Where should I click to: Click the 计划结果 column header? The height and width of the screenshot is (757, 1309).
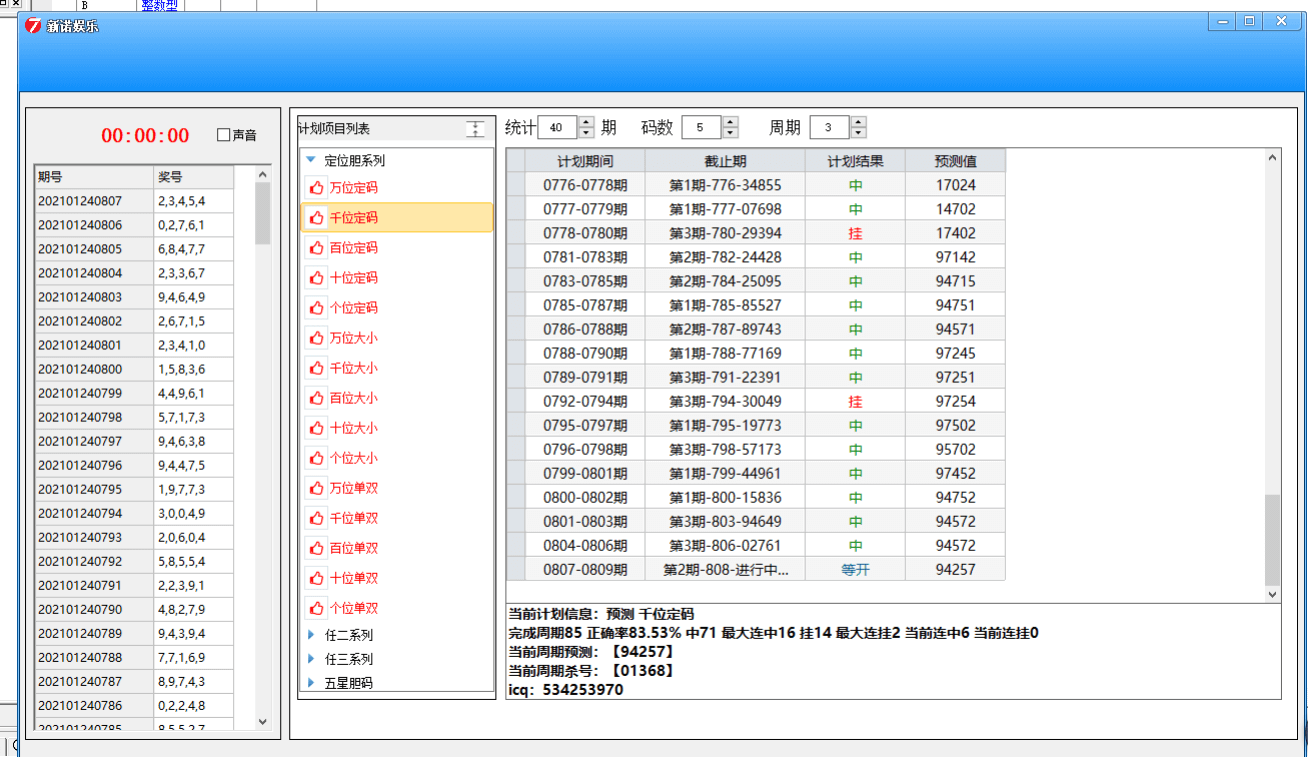tap(855, 159)
